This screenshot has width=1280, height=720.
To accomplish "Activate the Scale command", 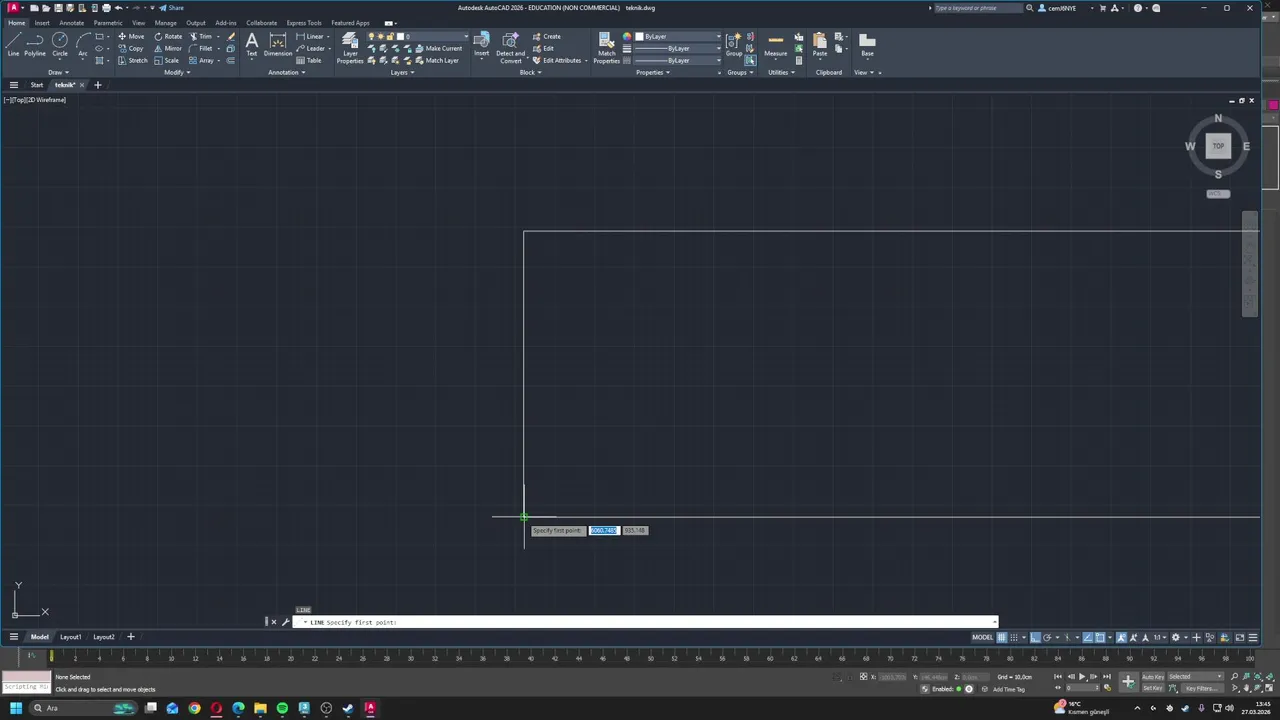I will [x=166, y=60].
